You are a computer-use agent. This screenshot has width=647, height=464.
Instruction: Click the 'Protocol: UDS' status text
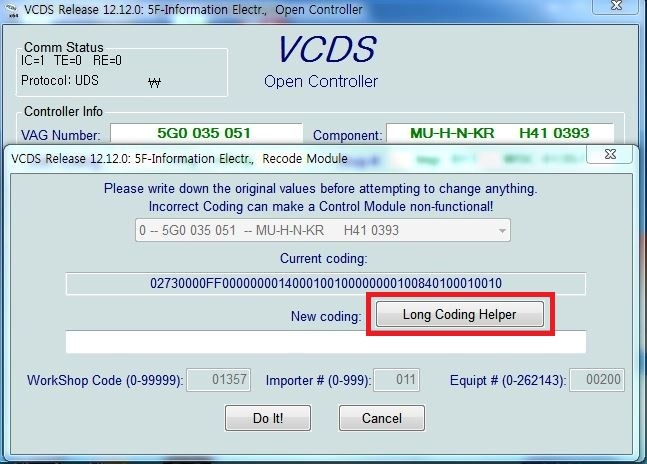tap(60, 80)
